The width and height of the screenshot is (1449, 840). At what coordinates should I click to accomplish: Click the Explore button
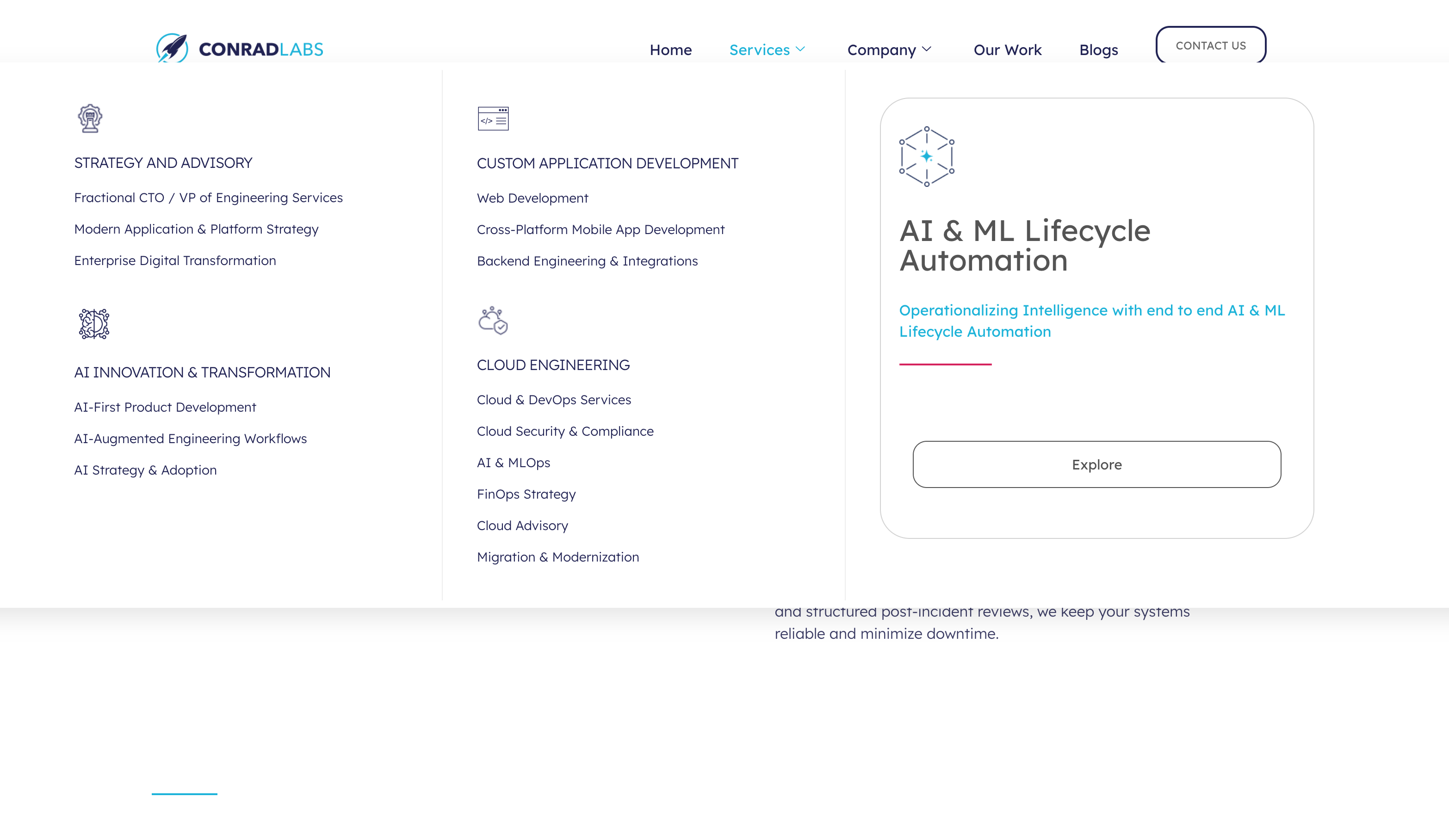tap(1096, 464)
